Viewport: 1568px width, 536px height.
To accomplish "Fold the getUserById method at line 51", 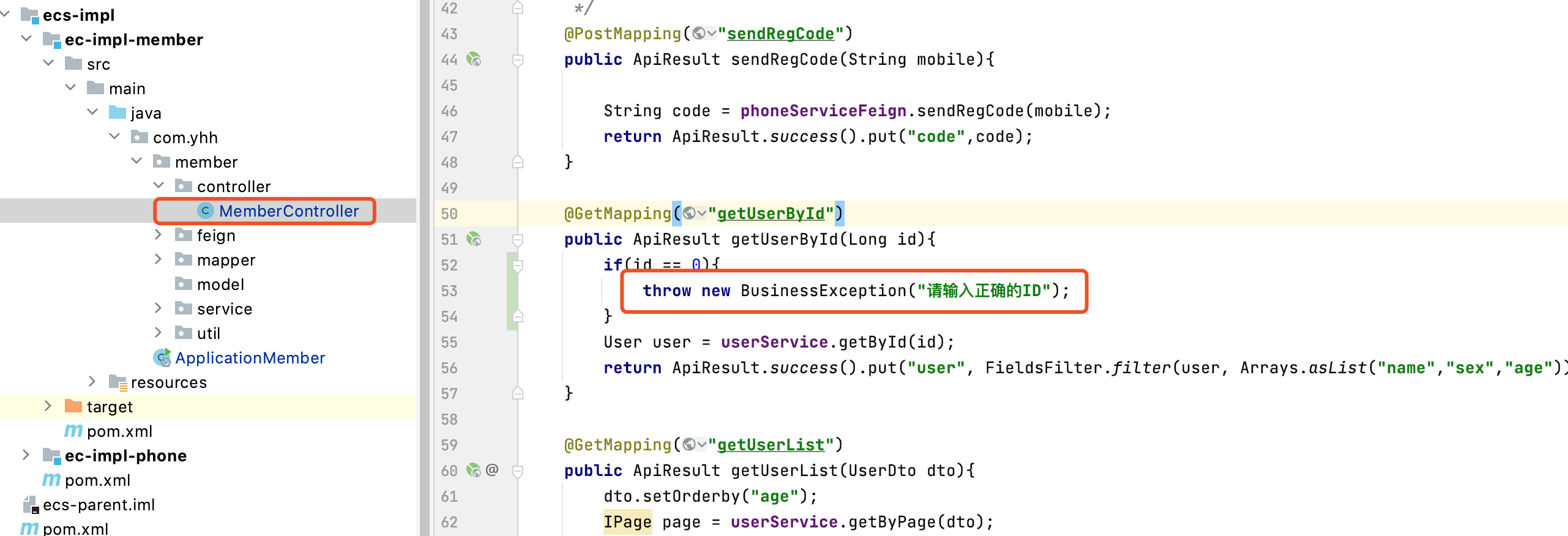I will click(x=518, y=239).
